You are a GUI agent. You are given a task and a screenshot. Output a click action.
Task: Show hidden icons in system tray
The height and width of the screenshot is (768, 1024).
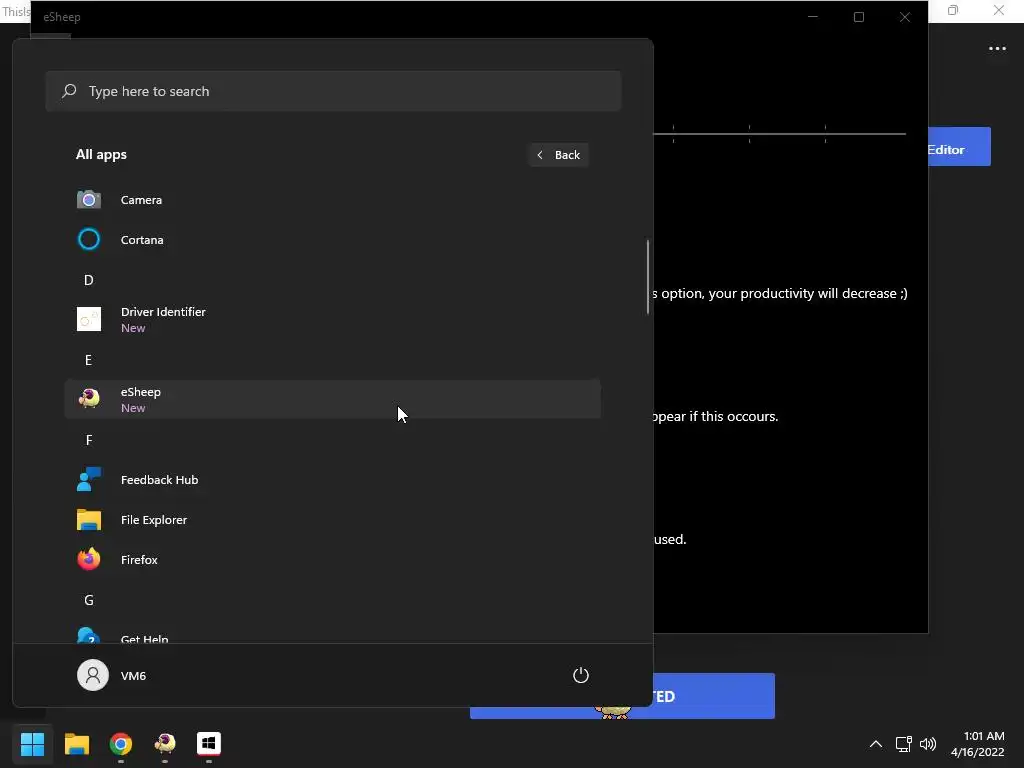coord(876,744)
